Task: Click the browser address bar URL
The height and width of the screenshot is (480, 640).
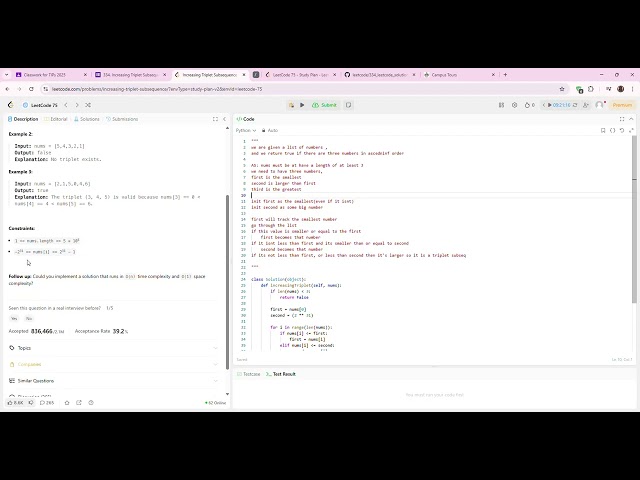Action: [x=157, y=89]
